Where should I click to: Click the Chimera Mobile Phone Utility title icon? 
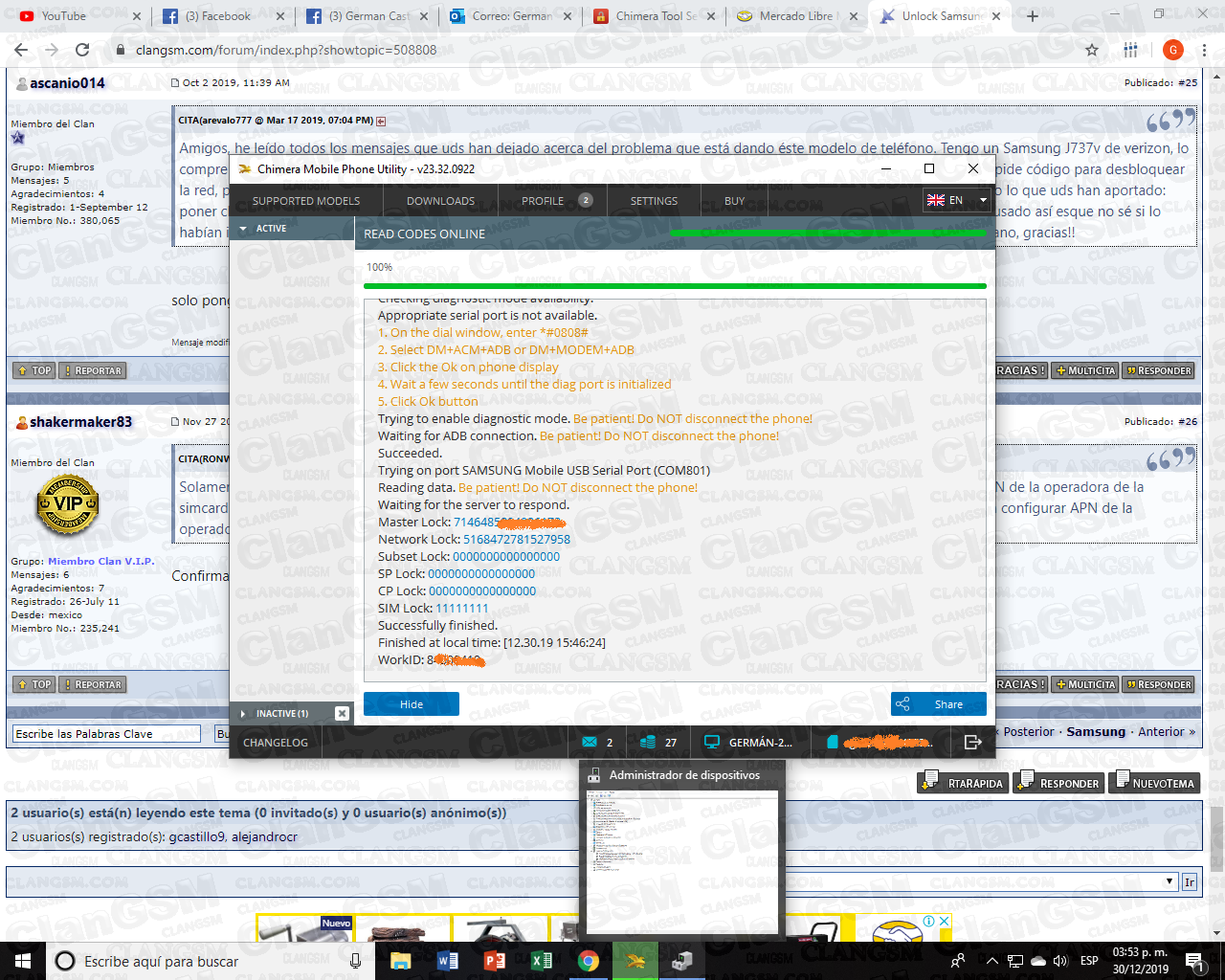tap(245, 168)
